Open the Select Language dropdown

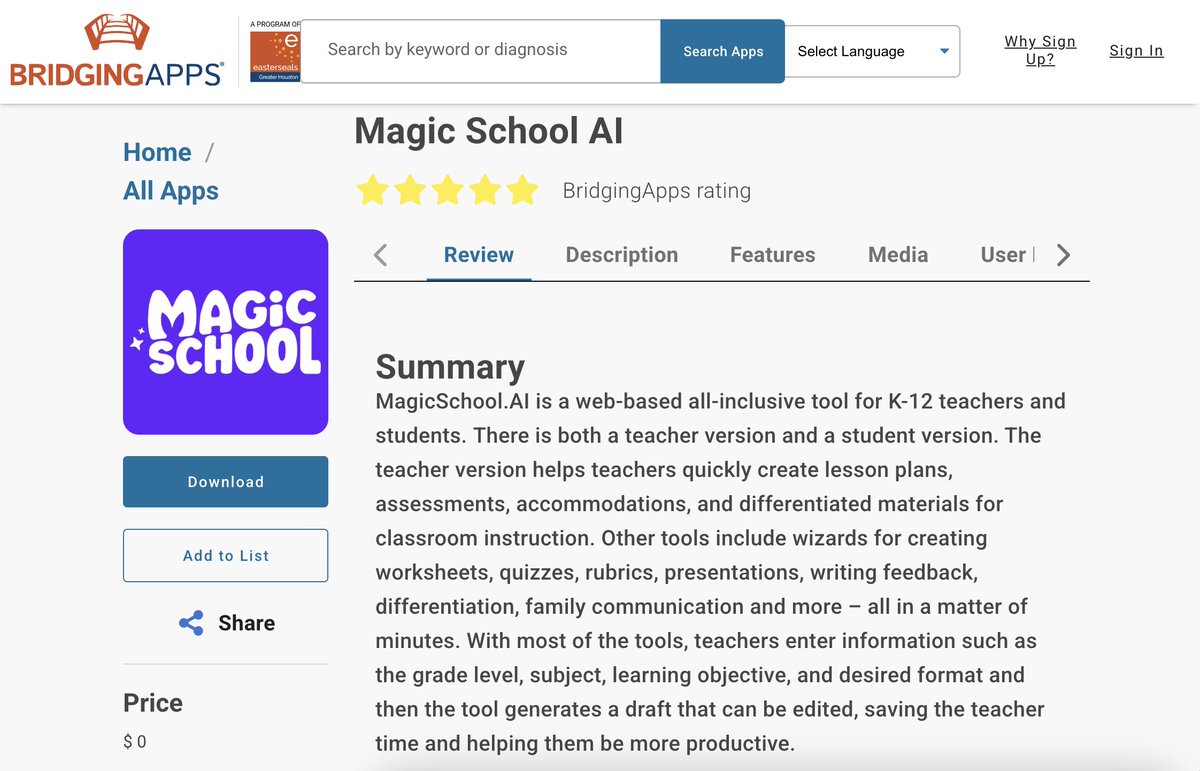[x=872, y=51]
